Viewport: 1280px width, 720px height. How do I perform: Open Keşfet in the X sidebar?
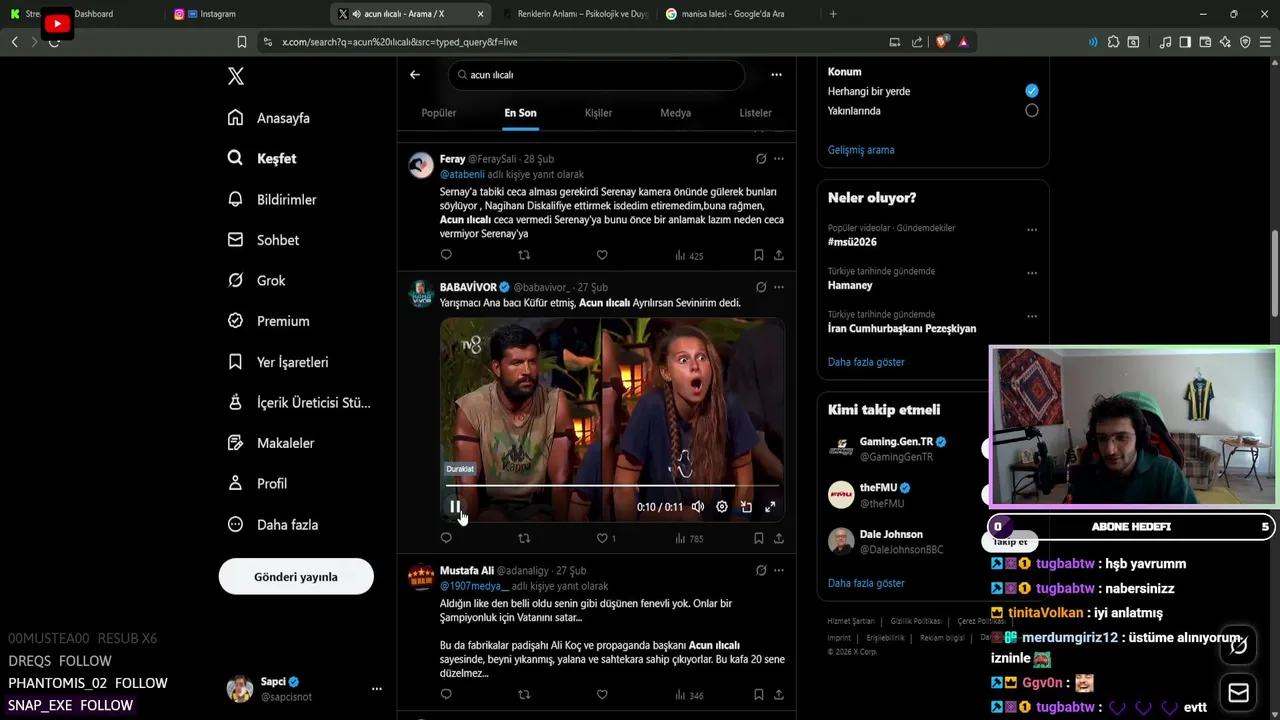[x=262, y=158]
